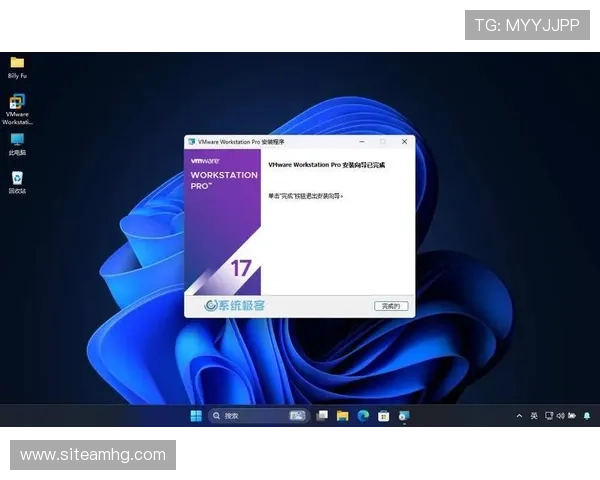
Task: Open File Explorer from the taskbar
Action: pos(342,415)
